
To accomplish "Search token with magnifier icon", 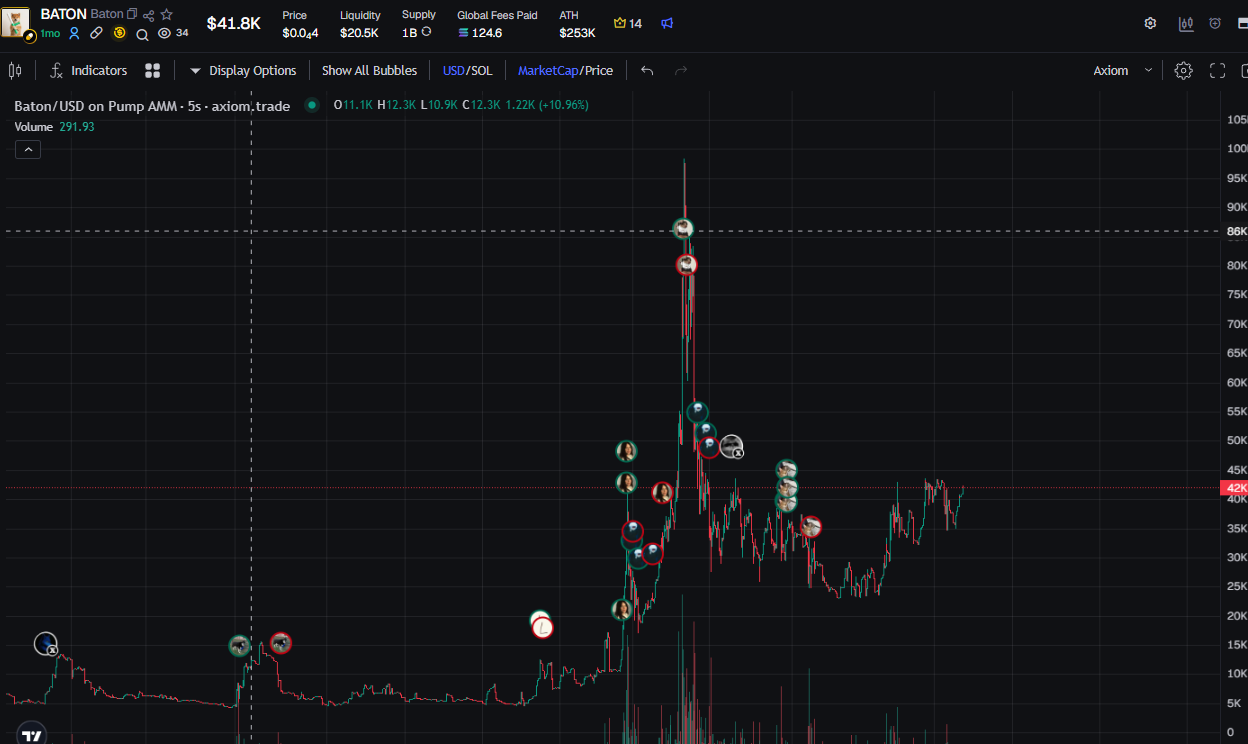I will [142, 34].
